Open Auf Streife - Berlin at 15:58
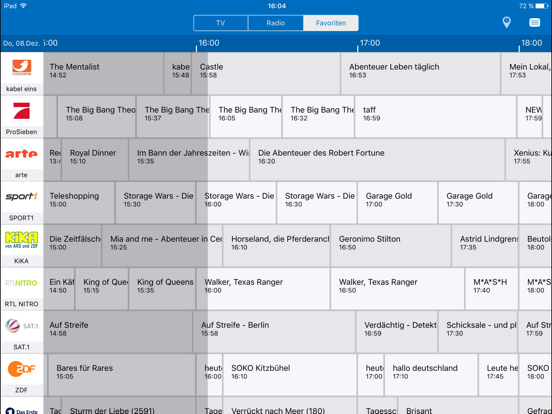The height and width of the screenshot is (414, 552). [x=274, y=332]
